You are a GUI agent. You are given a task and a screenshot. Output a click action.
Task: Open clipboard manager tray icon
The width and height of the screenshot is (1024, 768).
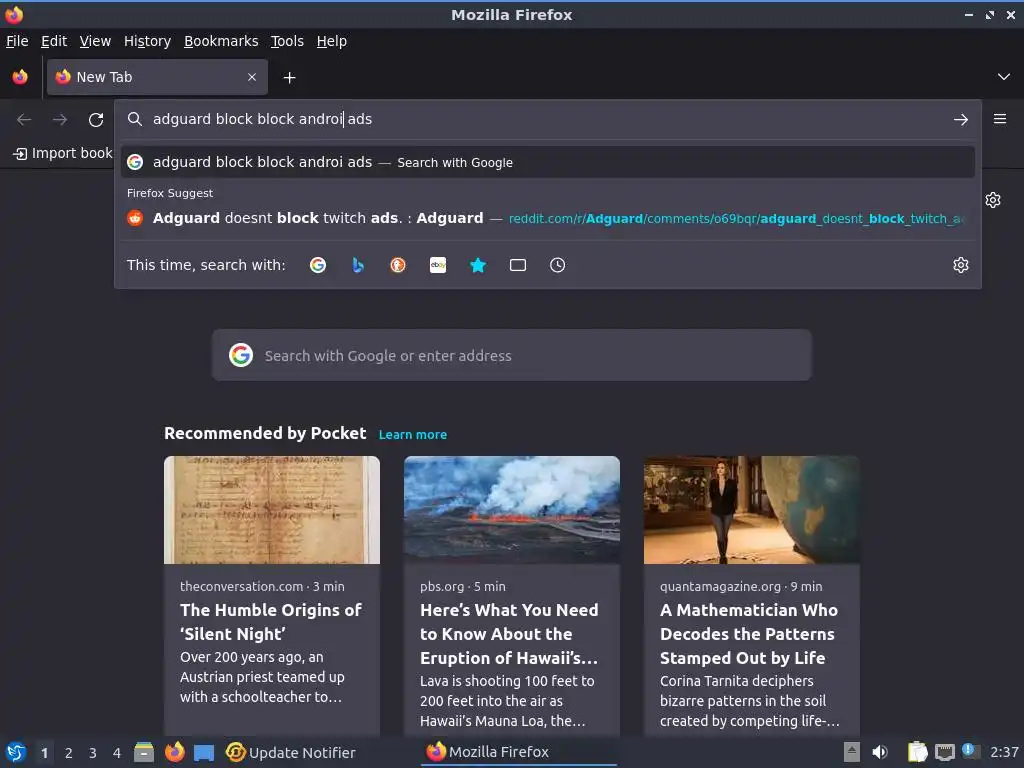(x=918, y=752)
